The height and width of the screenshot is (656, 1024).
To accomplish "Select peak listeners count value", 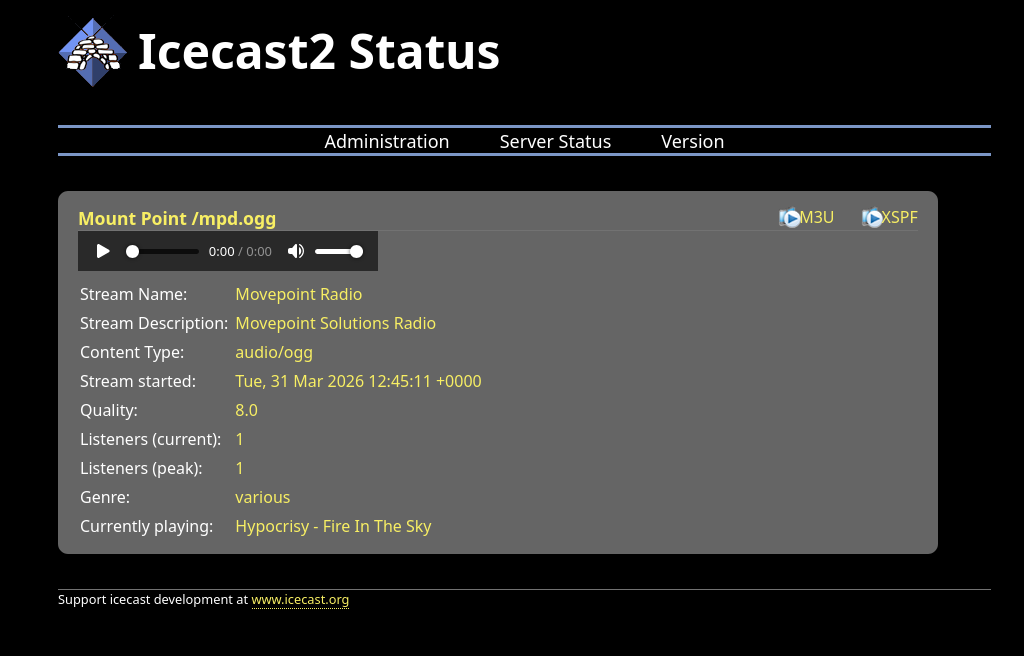I will [240, 468].
